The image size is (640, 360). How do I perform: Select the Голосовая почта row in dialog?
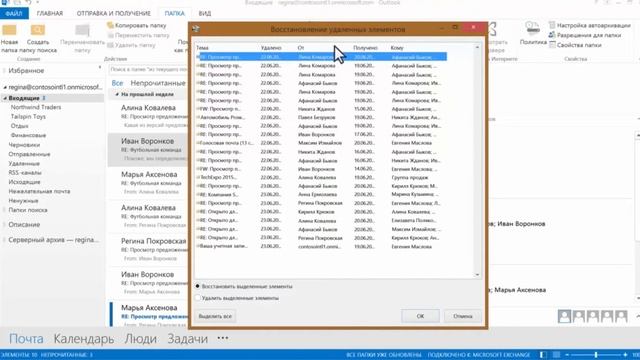coord(321,143)
